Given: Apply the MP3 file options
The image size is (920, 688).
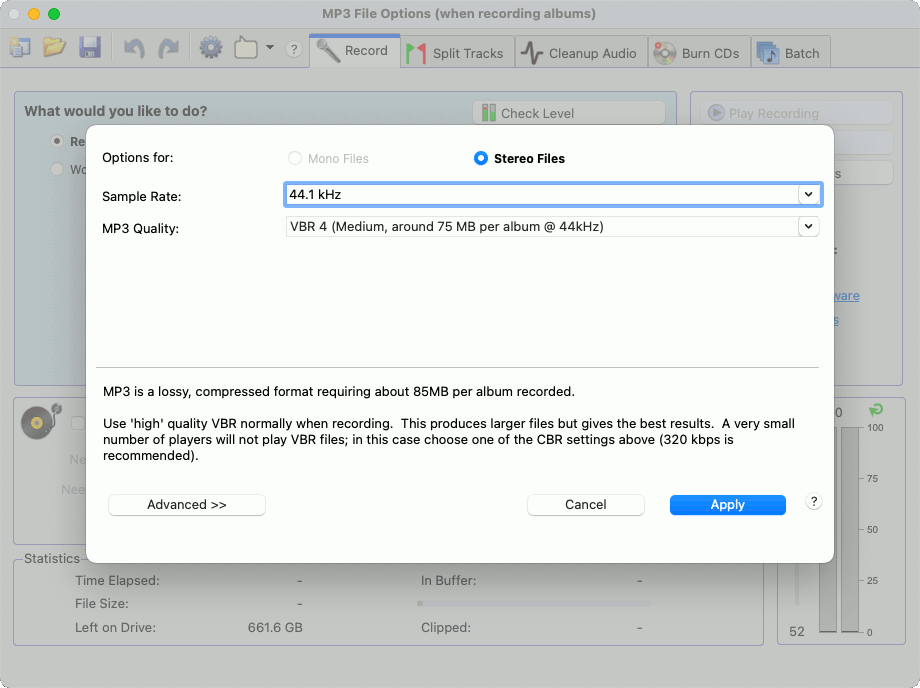Looking at the screenshot, I should pos(728,505).
